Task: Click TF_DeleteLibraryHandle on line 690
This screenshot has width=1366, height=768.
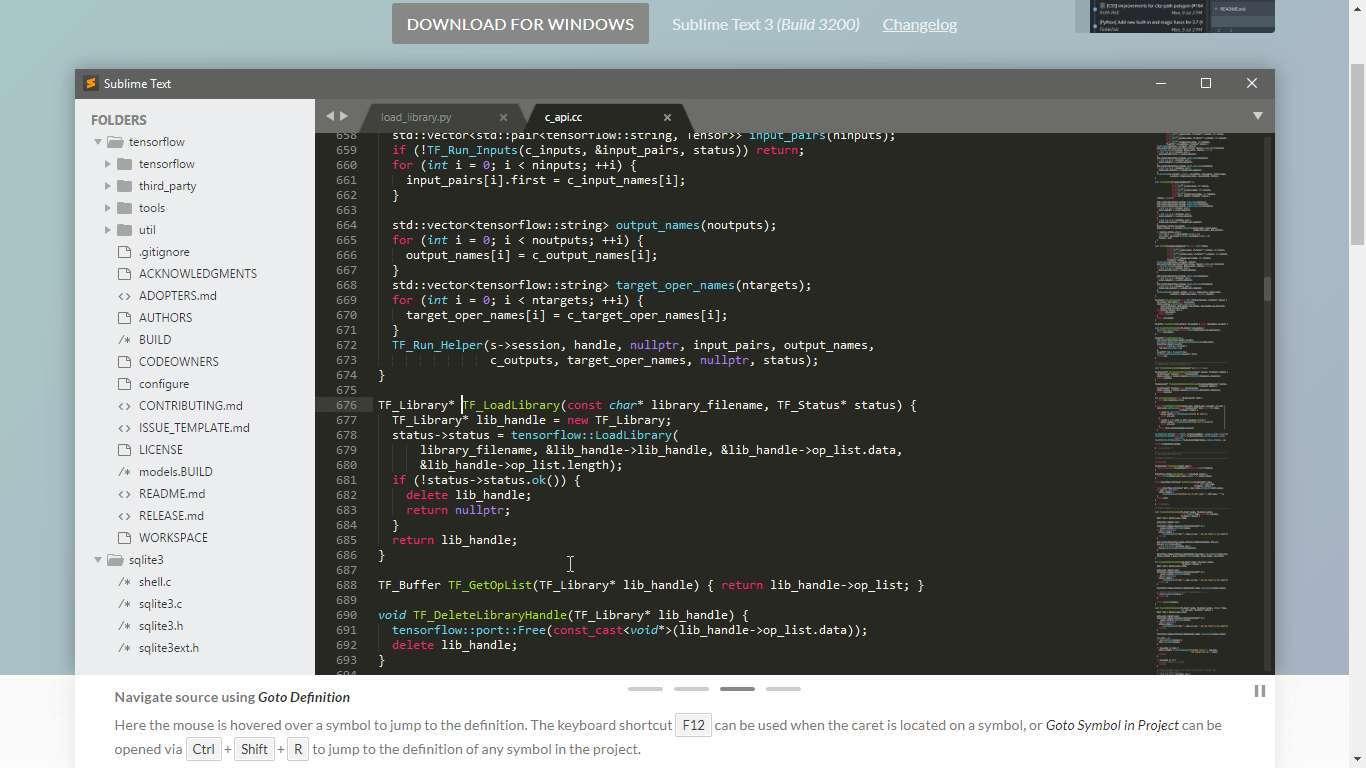Action: (490, 615)
